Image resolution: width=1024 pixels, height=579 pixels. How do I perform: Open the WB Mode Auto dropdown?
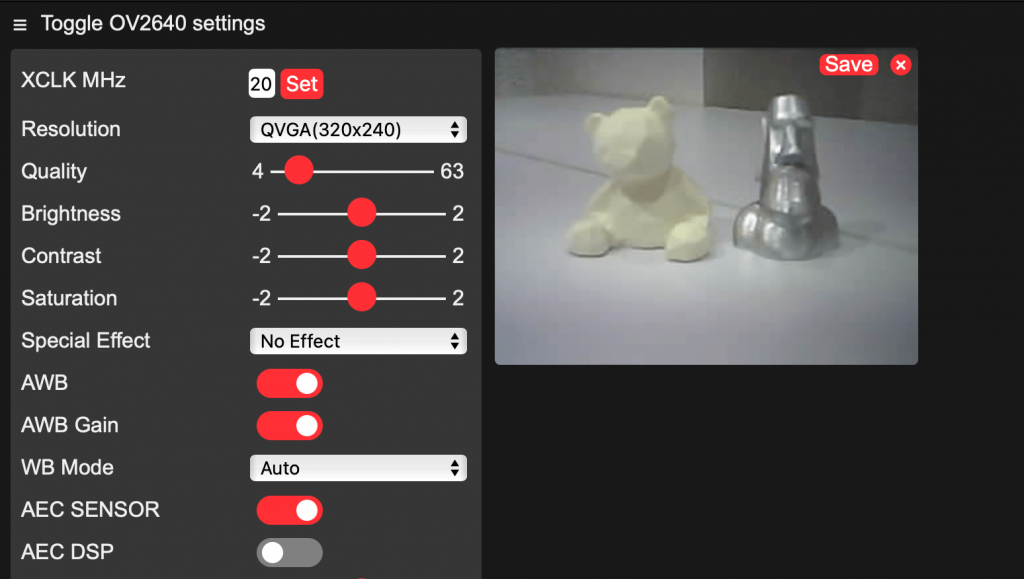pyautogui.click(x=358, y=468)
